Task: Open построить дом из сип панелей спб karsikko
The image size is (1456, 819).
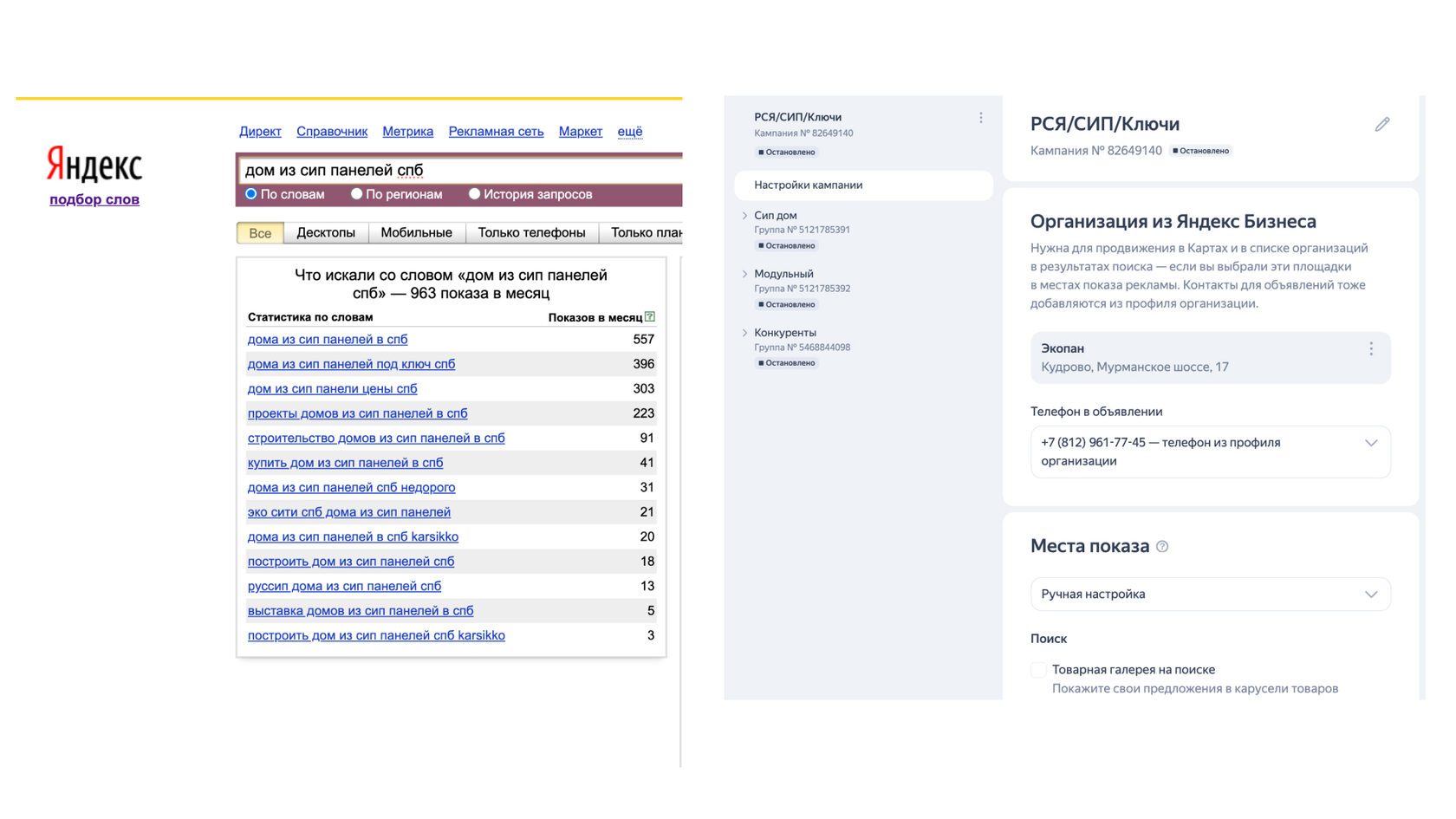Action: coord(376,636)
